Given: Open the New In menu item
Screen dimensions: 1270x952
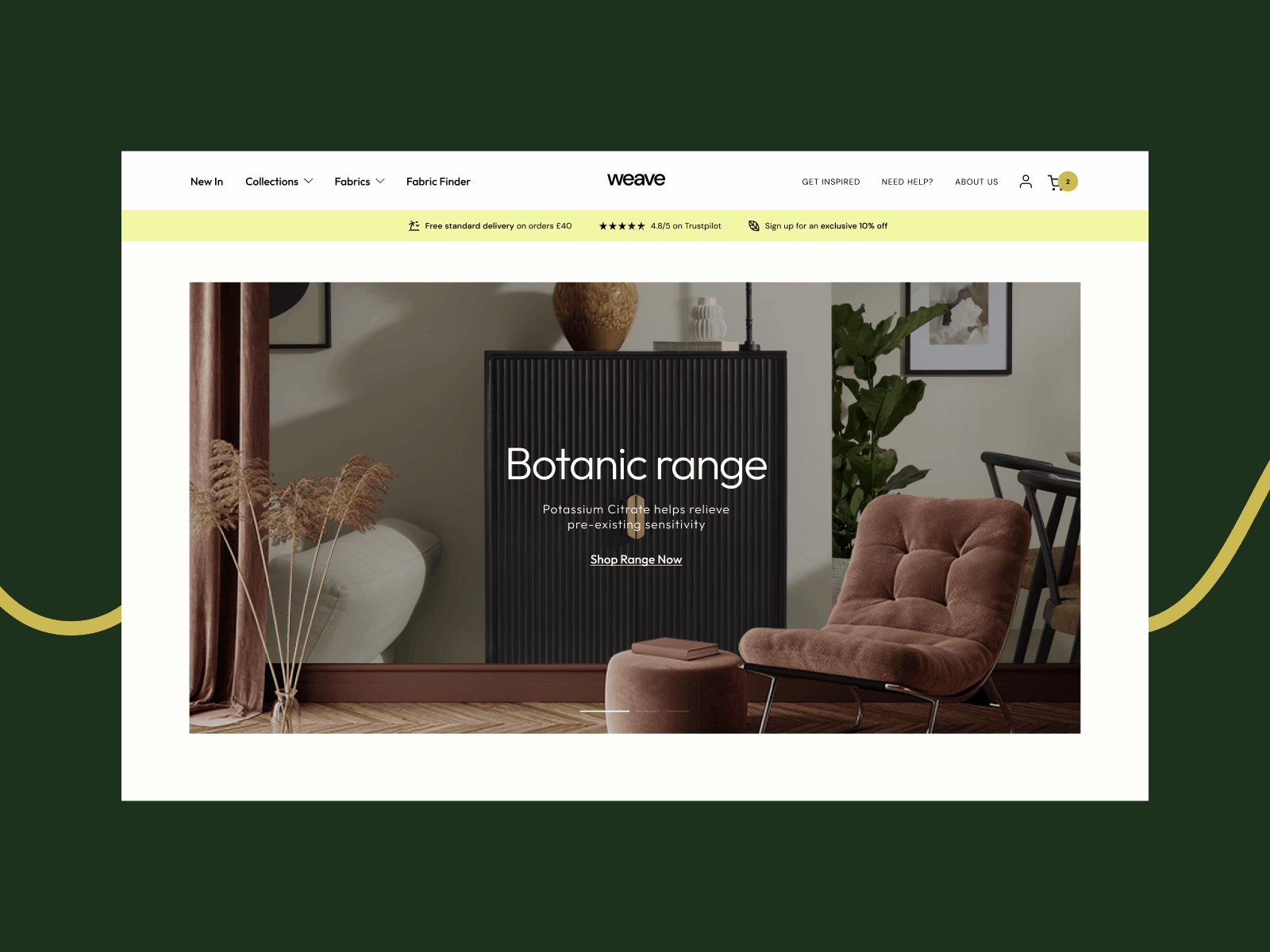Looking at the screenshot, I should click(x=206, y=182).
